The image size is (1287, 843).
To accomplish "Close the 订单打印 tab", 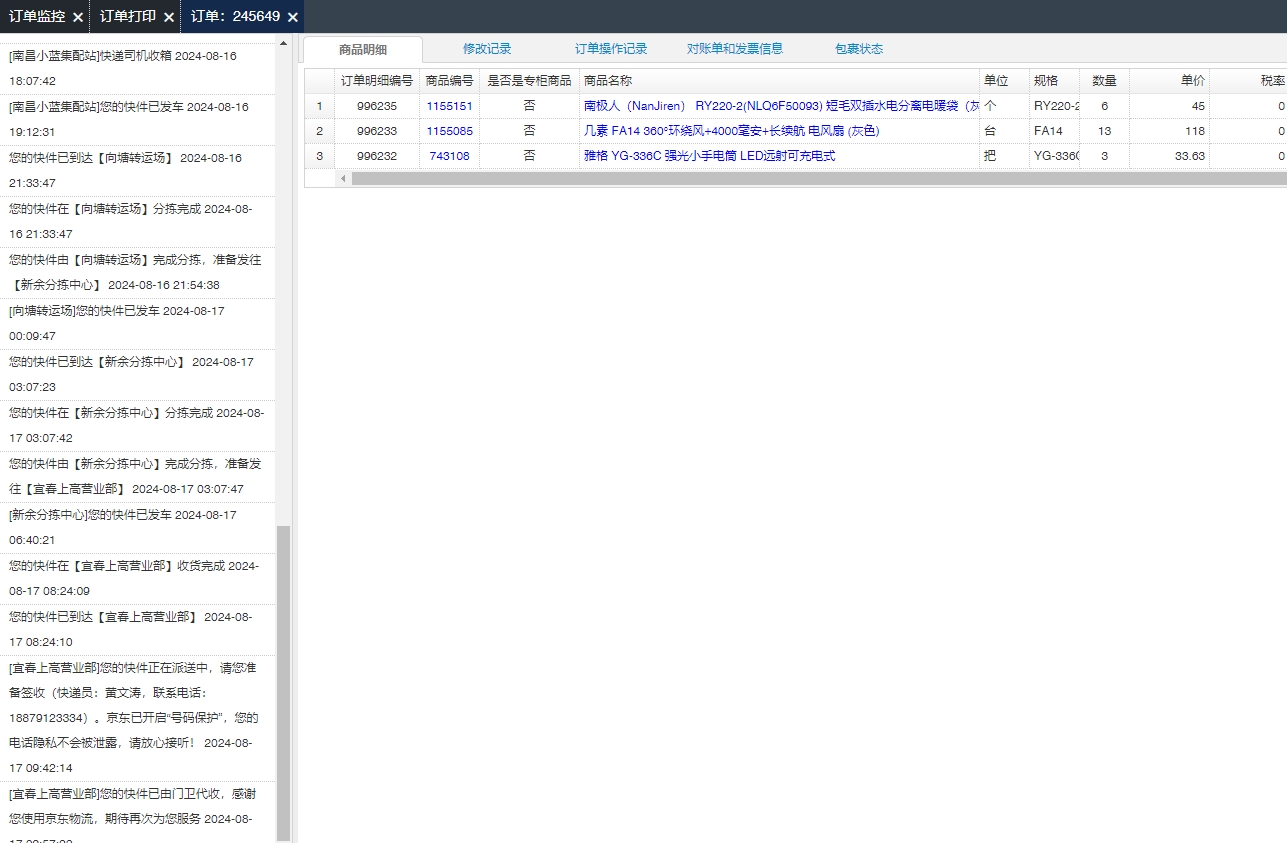I will pos(169,17).
